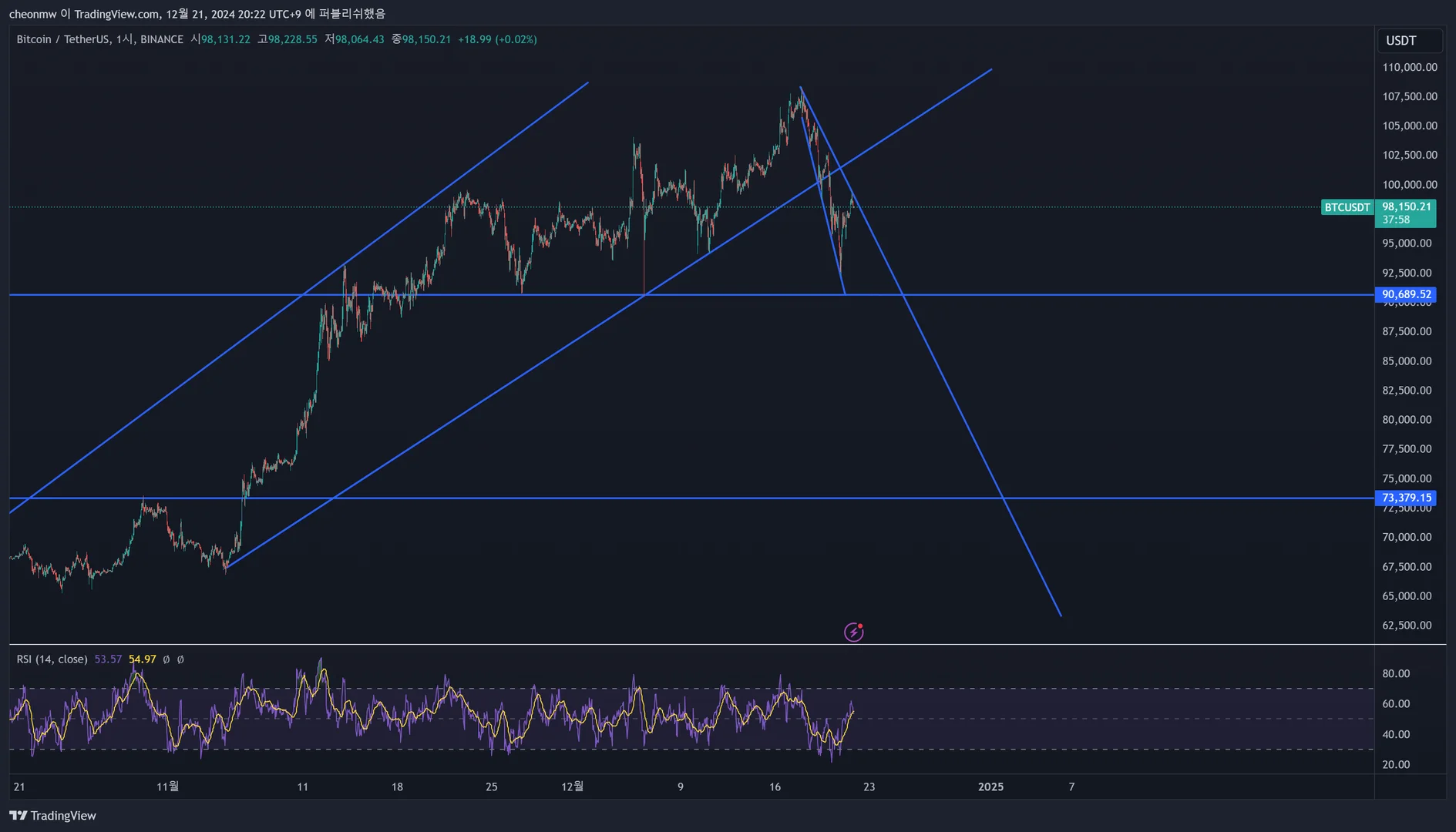Click the RSI moving average value 54.97
Screen dimensions: 1456x832
142,659
